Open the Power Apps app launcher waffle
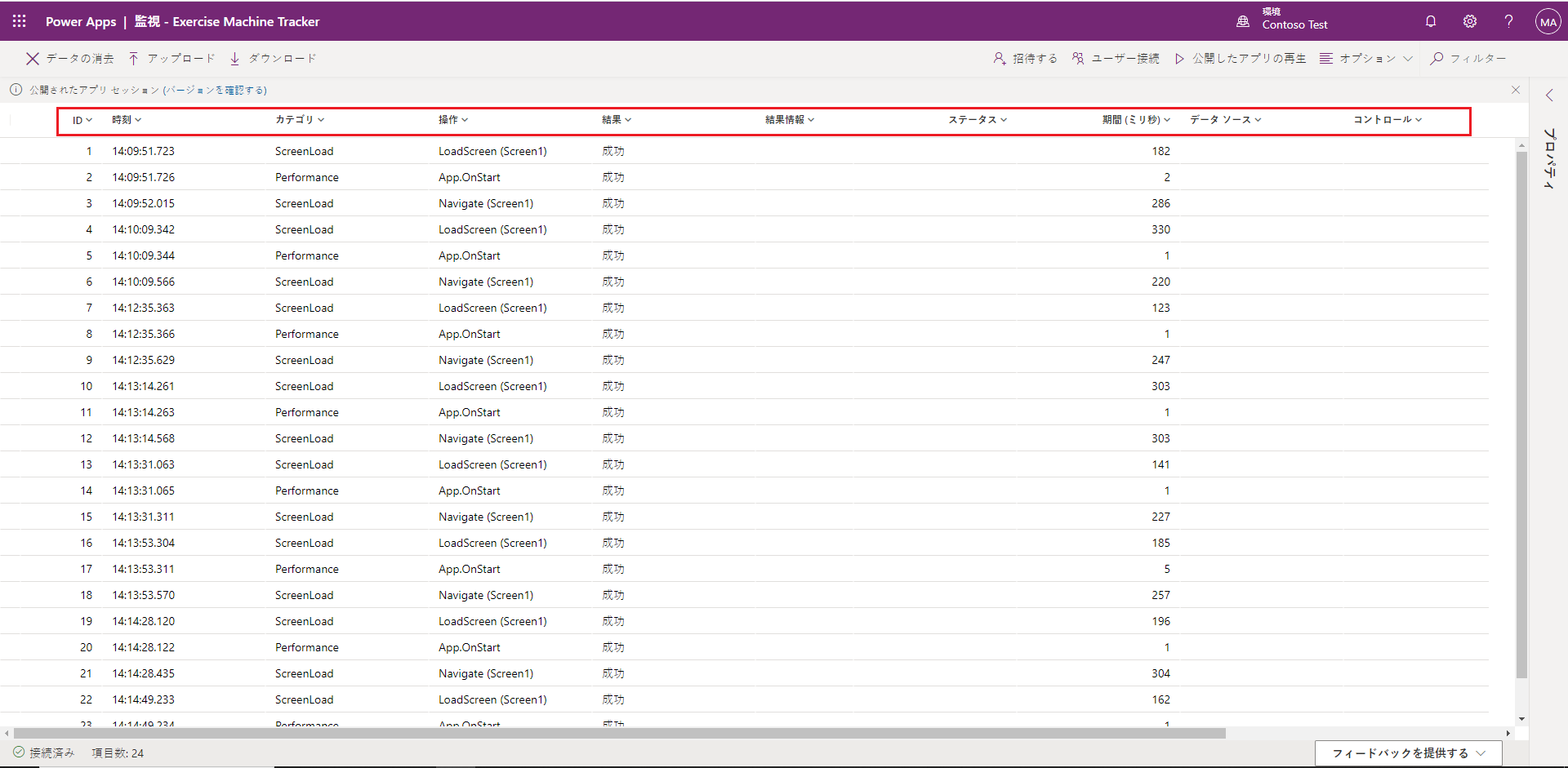 click(x=19, y=21)
